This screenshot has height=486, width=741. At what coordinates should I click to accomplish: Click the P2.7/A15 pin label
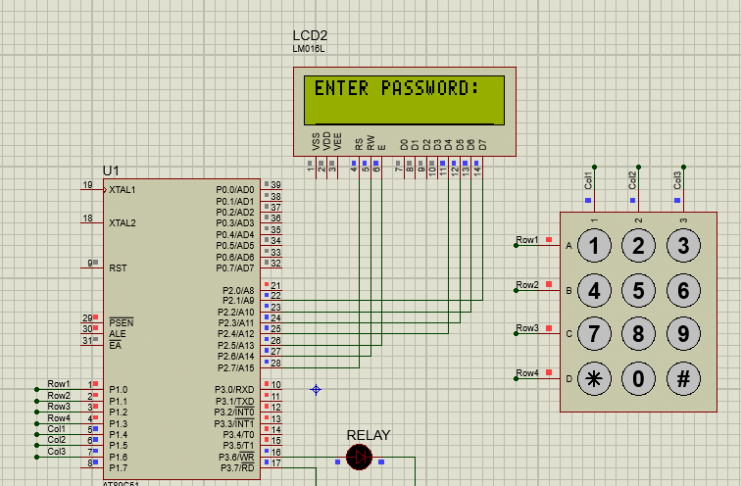point(236,368)
